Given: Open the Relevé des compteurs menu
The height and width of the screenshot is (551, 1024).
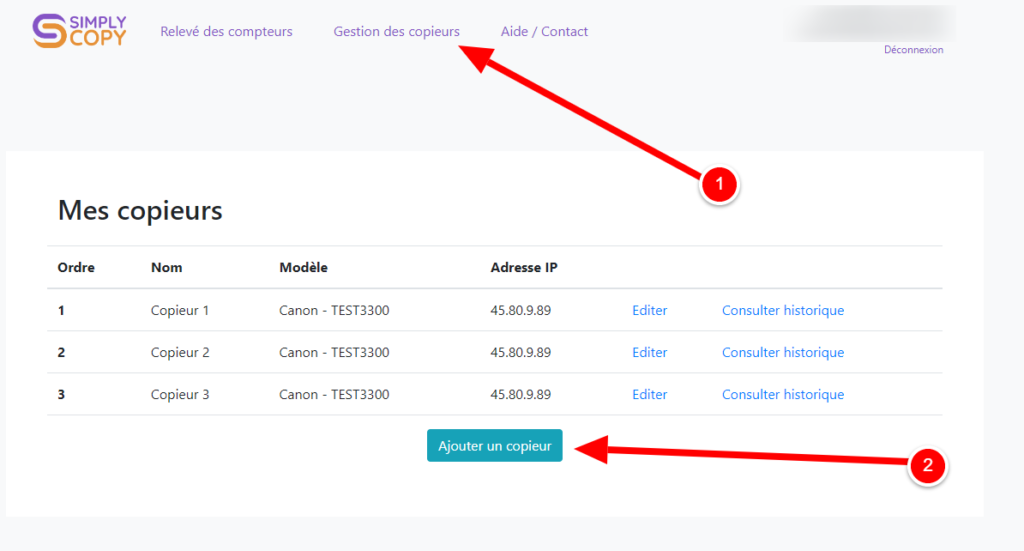Looking at the screenshot, I should tap(226, 32).
